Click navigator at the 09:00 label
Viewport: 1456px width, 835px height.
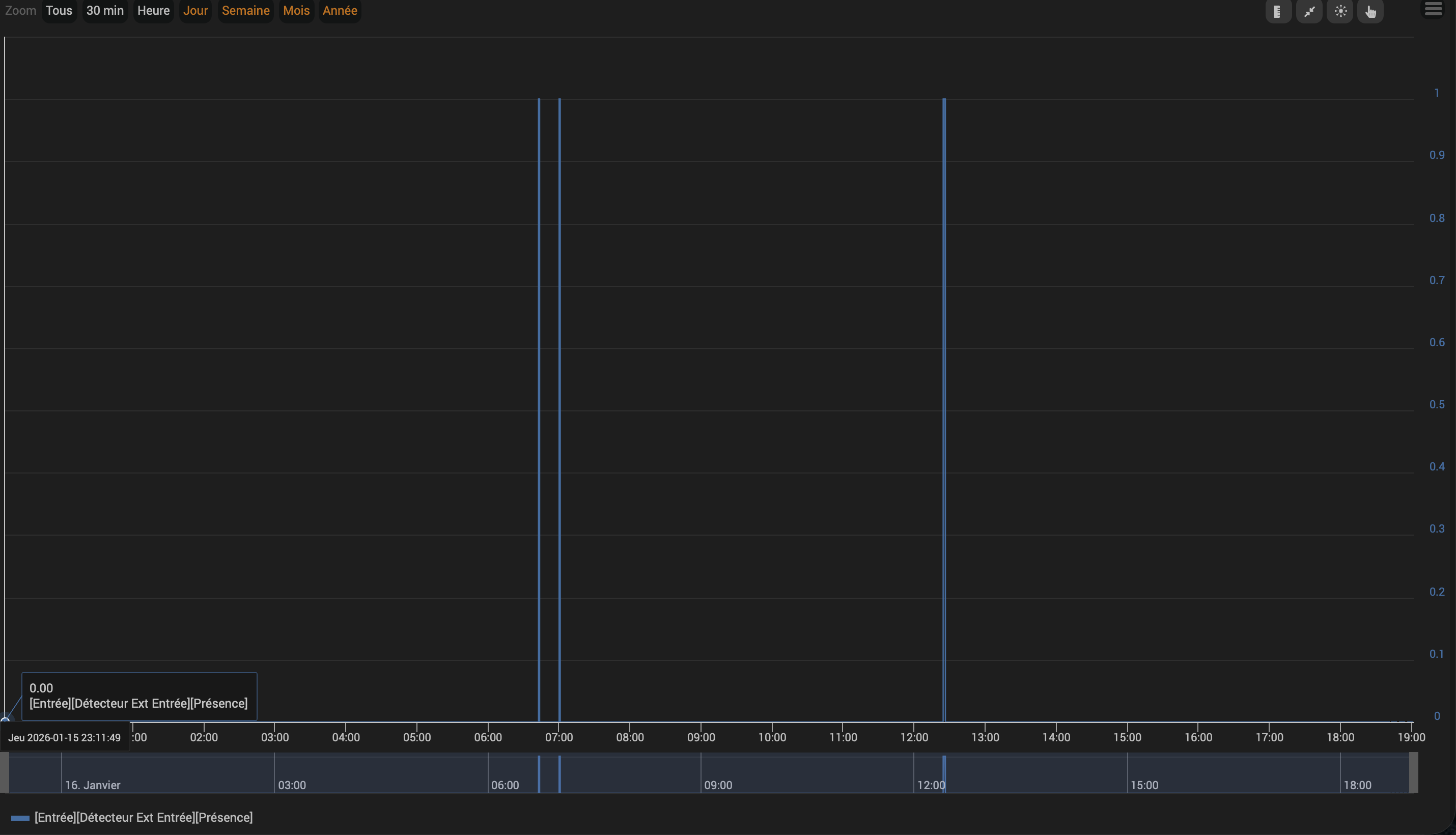(718, 785)
